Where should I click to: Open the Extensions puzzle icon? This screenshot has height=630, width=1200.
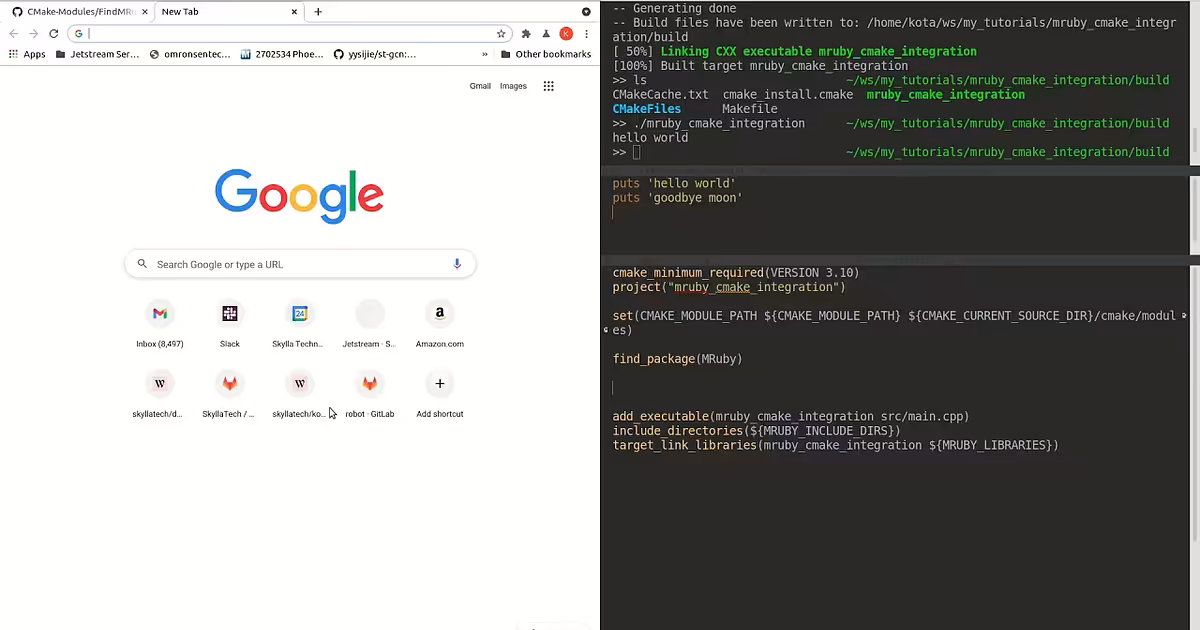[x=526, y=33]
